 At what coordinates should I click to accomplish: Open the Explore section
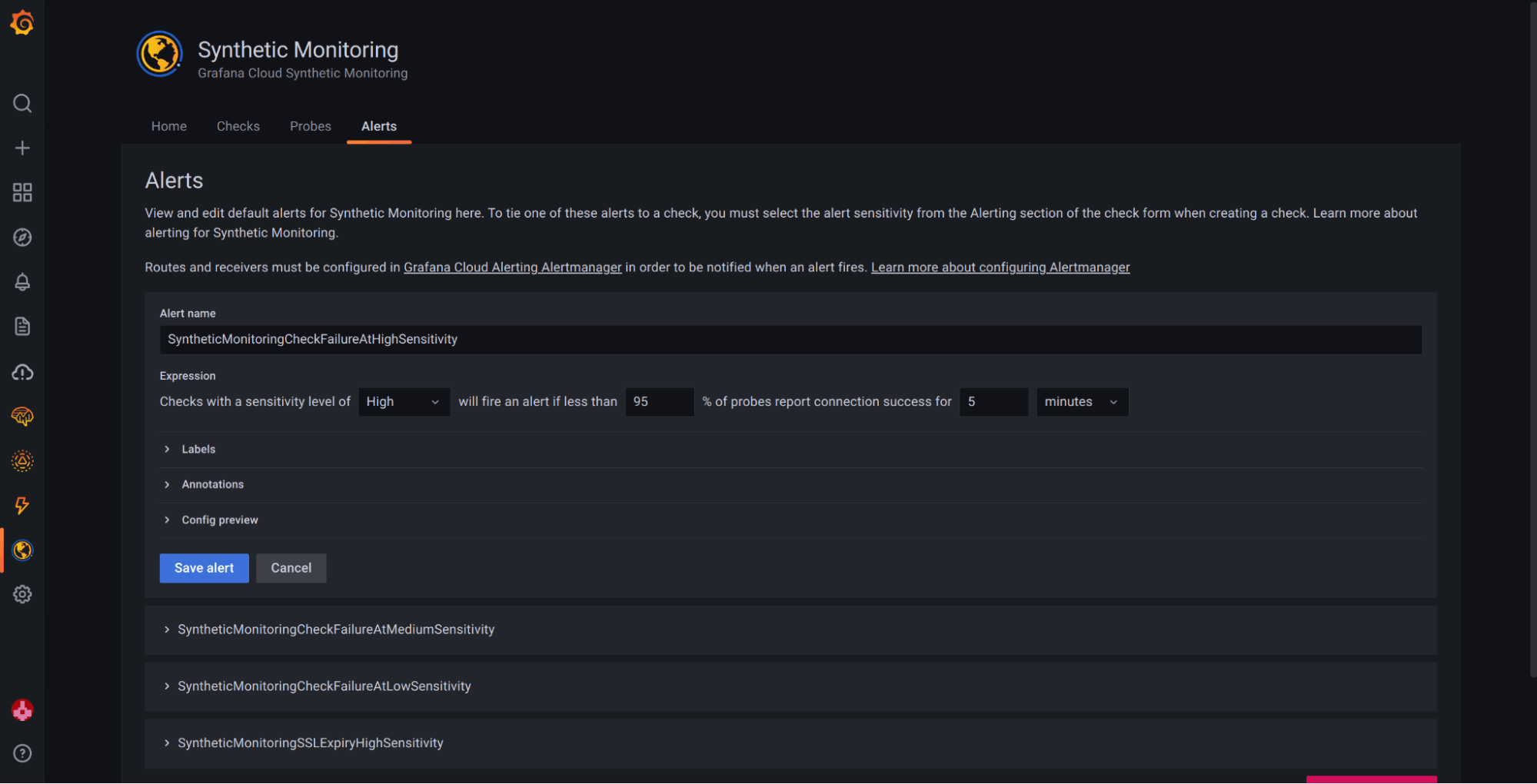click(22, 238)
